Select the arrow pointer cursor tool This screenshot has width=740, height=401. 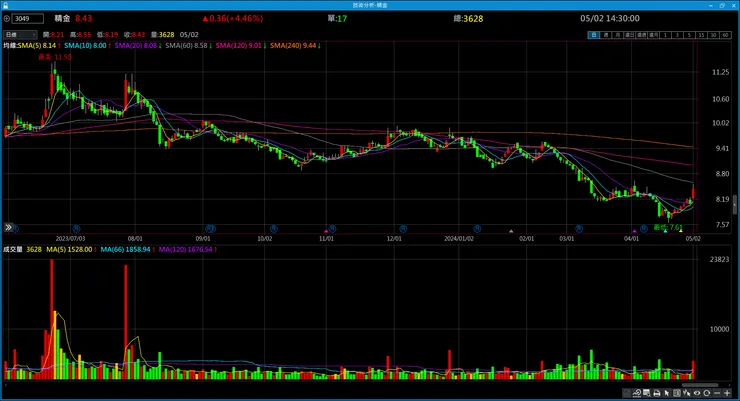[666, 393]
